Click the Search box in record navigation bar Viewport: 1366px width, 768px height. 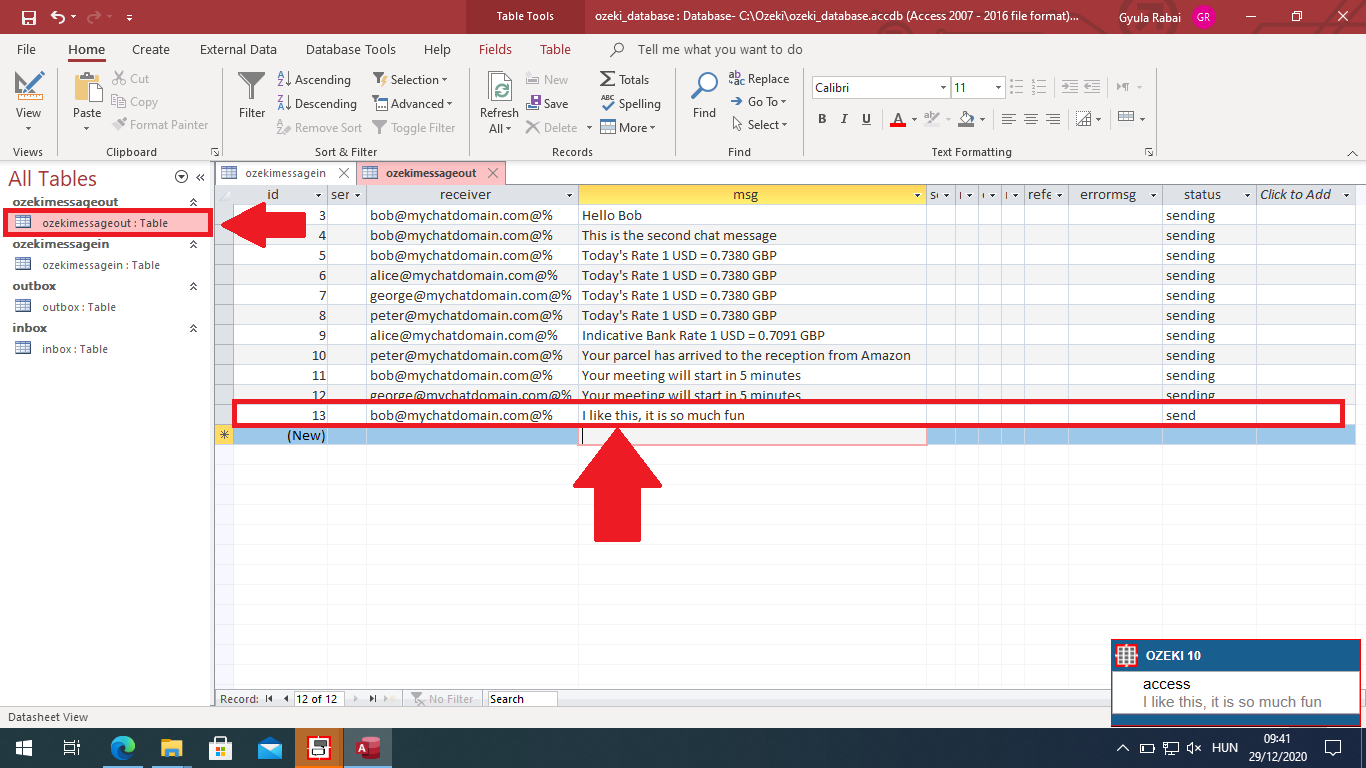[520, 699]
